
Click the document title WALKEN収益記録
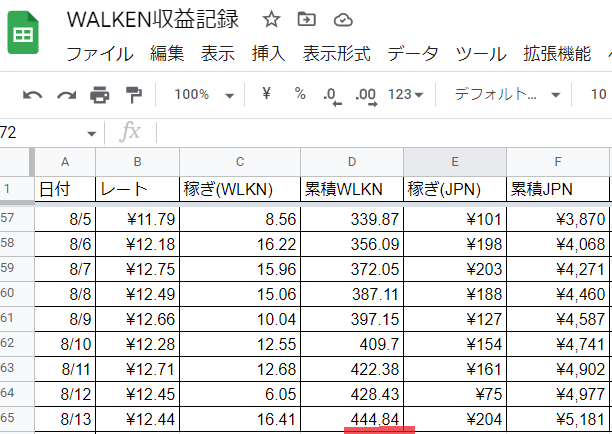pos(153,19)
